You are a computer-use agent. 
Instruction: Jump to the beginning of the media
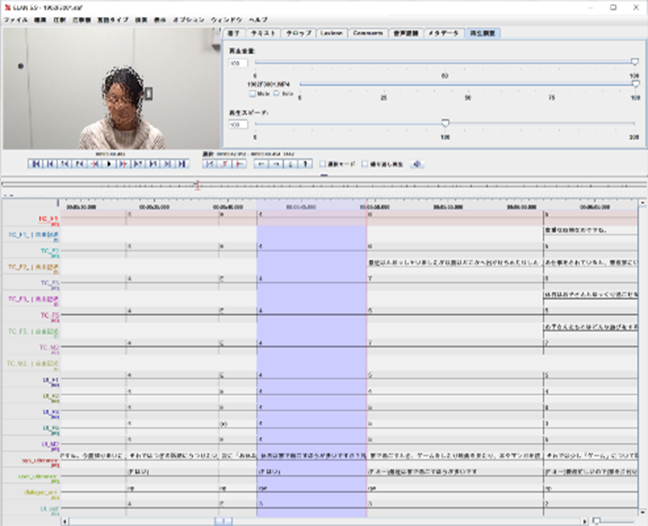click(36, 164)
